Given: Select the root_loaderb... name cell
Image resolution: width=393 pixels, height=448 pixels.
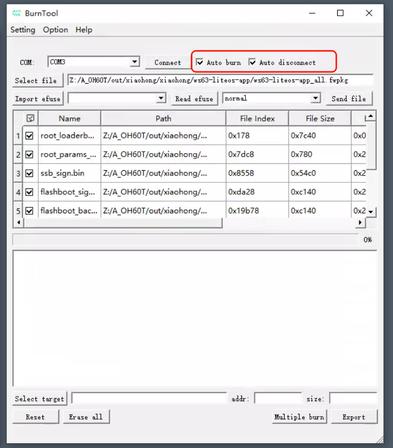Looking at the screenshot, I should pos(69,136).
